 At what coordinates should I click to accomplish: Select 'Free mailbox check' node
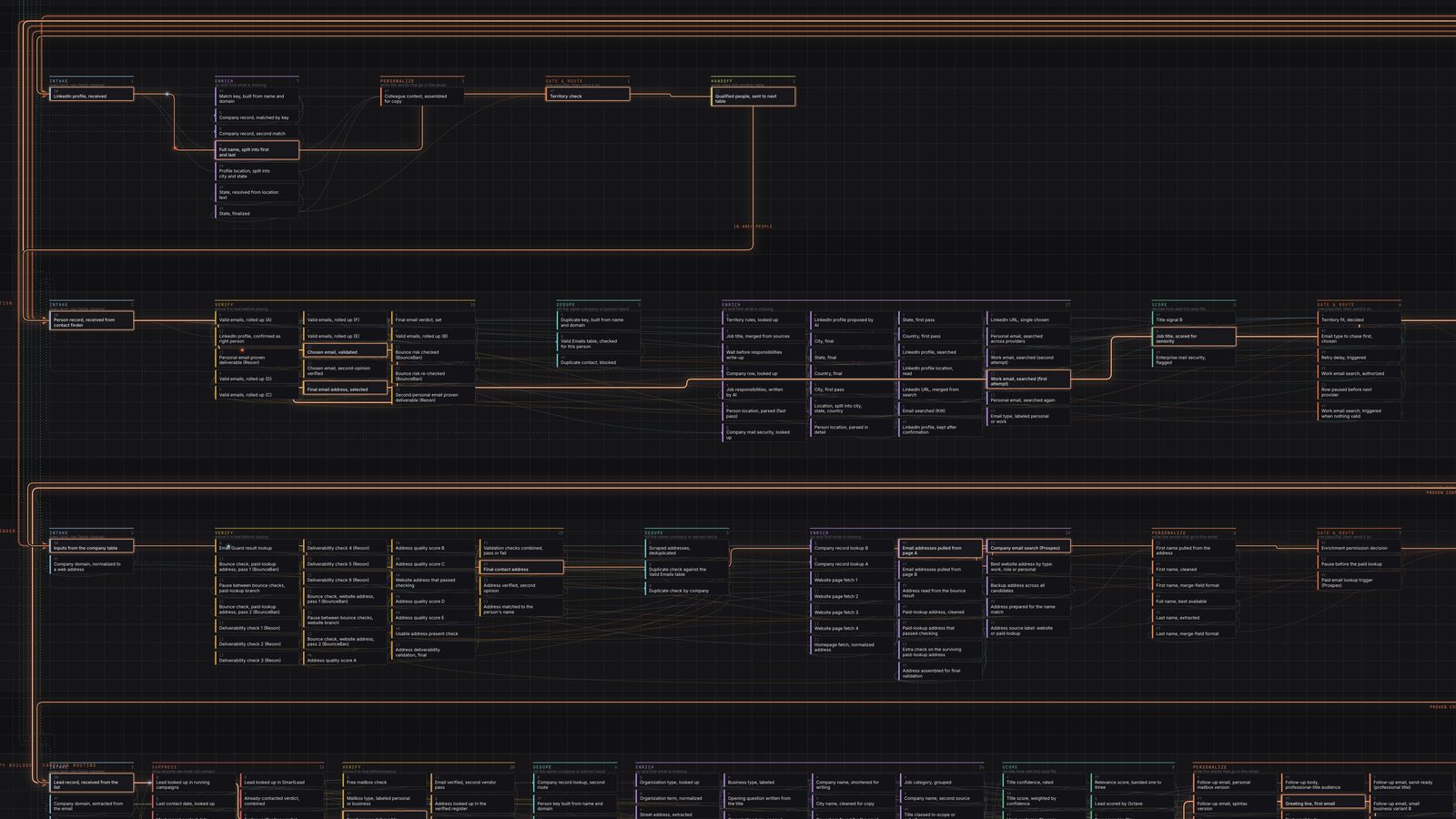pos(385,781)
